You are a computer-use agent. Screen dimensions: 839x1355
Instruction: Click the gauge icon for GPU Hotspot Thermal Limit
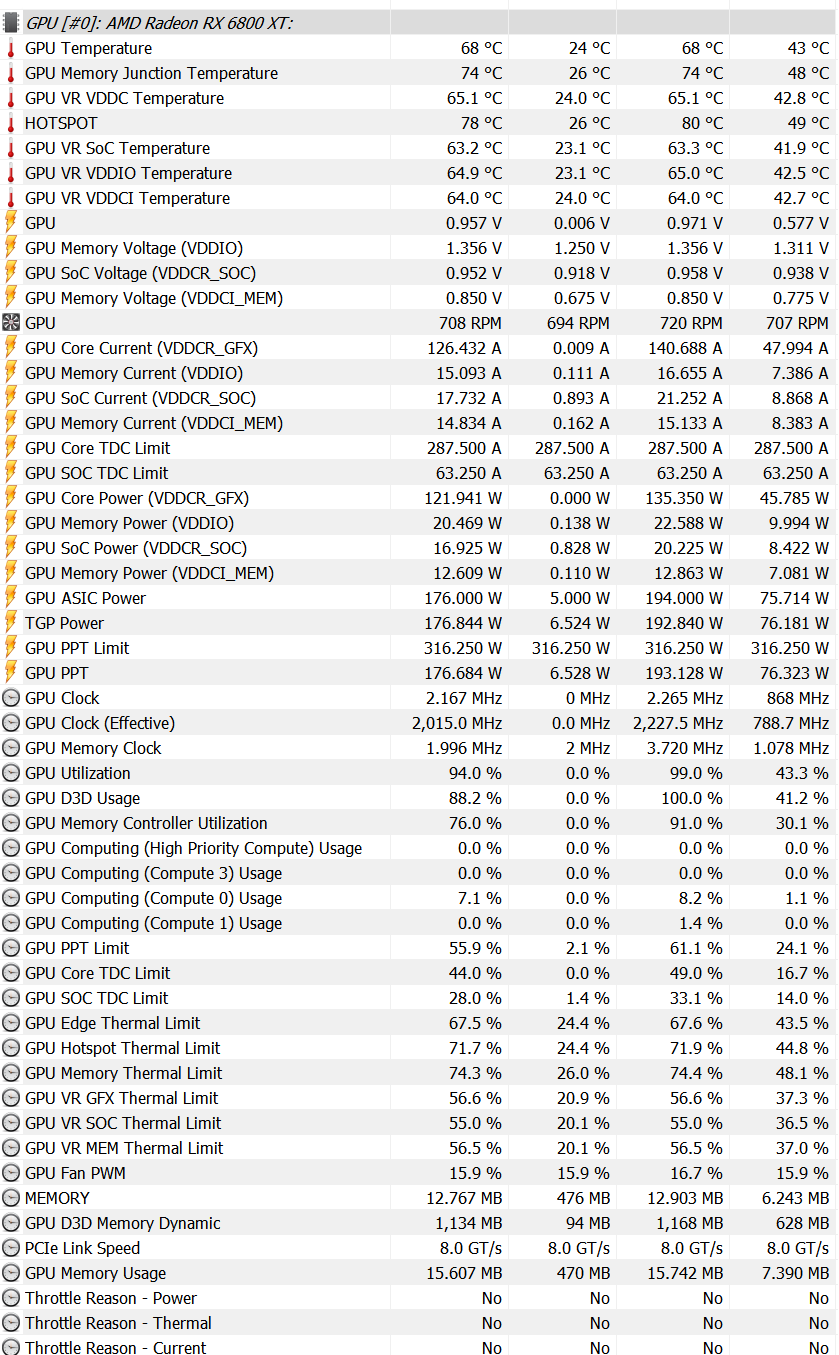[11, 1048]
